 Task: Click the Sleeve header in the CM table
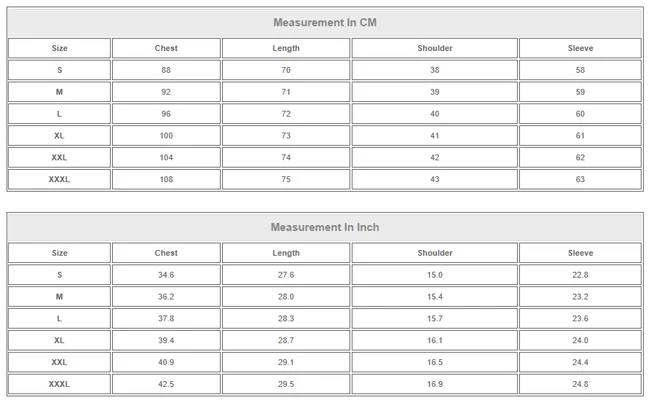(580, 48)
